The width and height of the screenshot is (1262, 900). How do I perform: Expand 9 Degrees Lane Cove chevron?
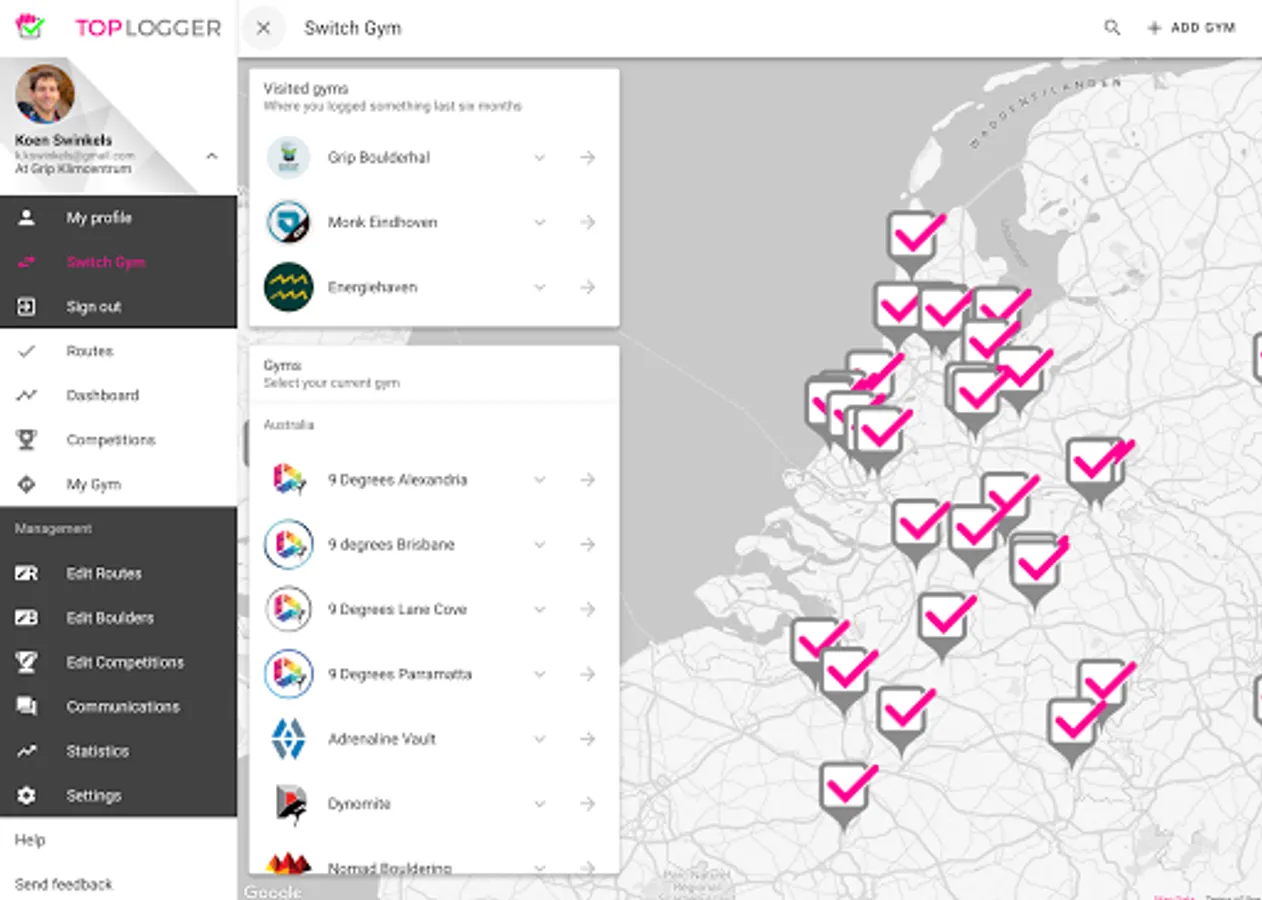pyautogui.click(x=540, y=609)
